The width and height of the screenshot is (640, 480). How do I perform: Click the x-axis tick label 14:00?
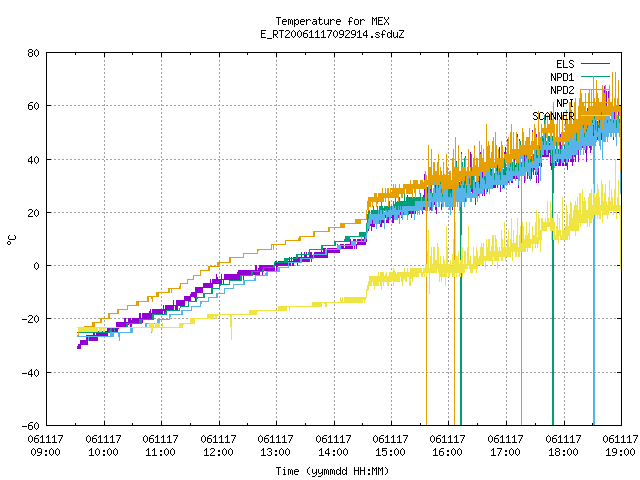[x=333, y=452]
